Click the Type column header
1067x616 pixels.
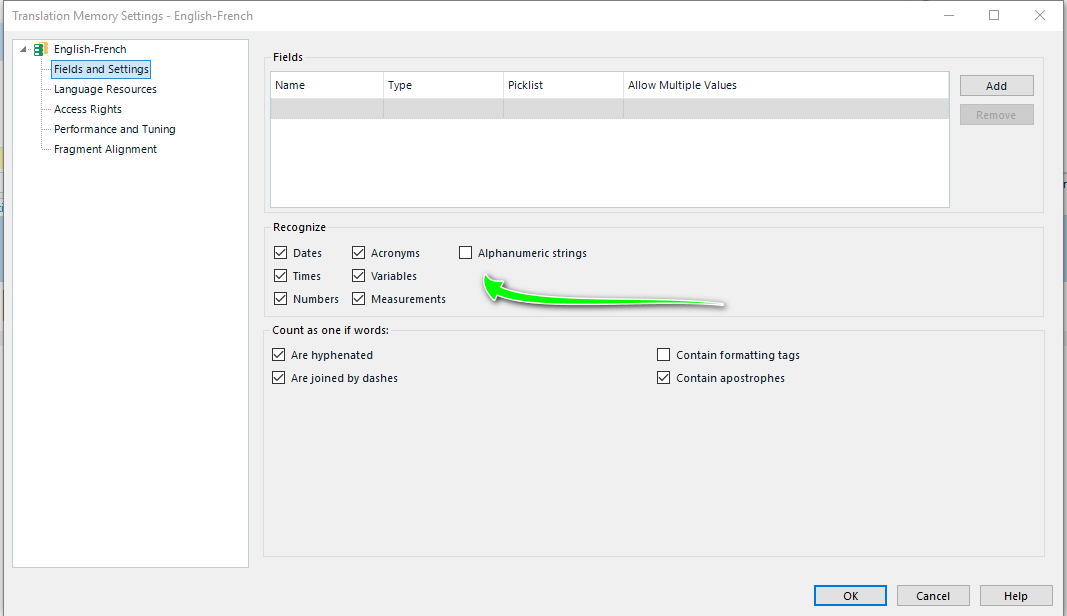coord(443,85)
